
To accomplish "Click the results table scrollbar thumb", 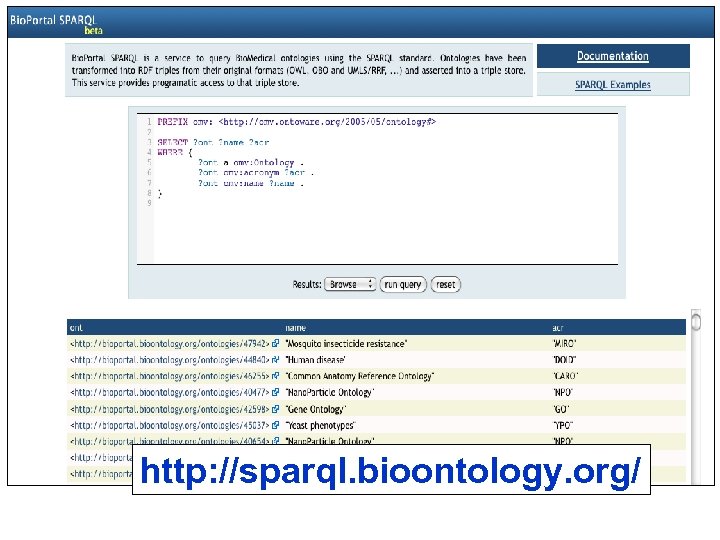I will 696,321.
